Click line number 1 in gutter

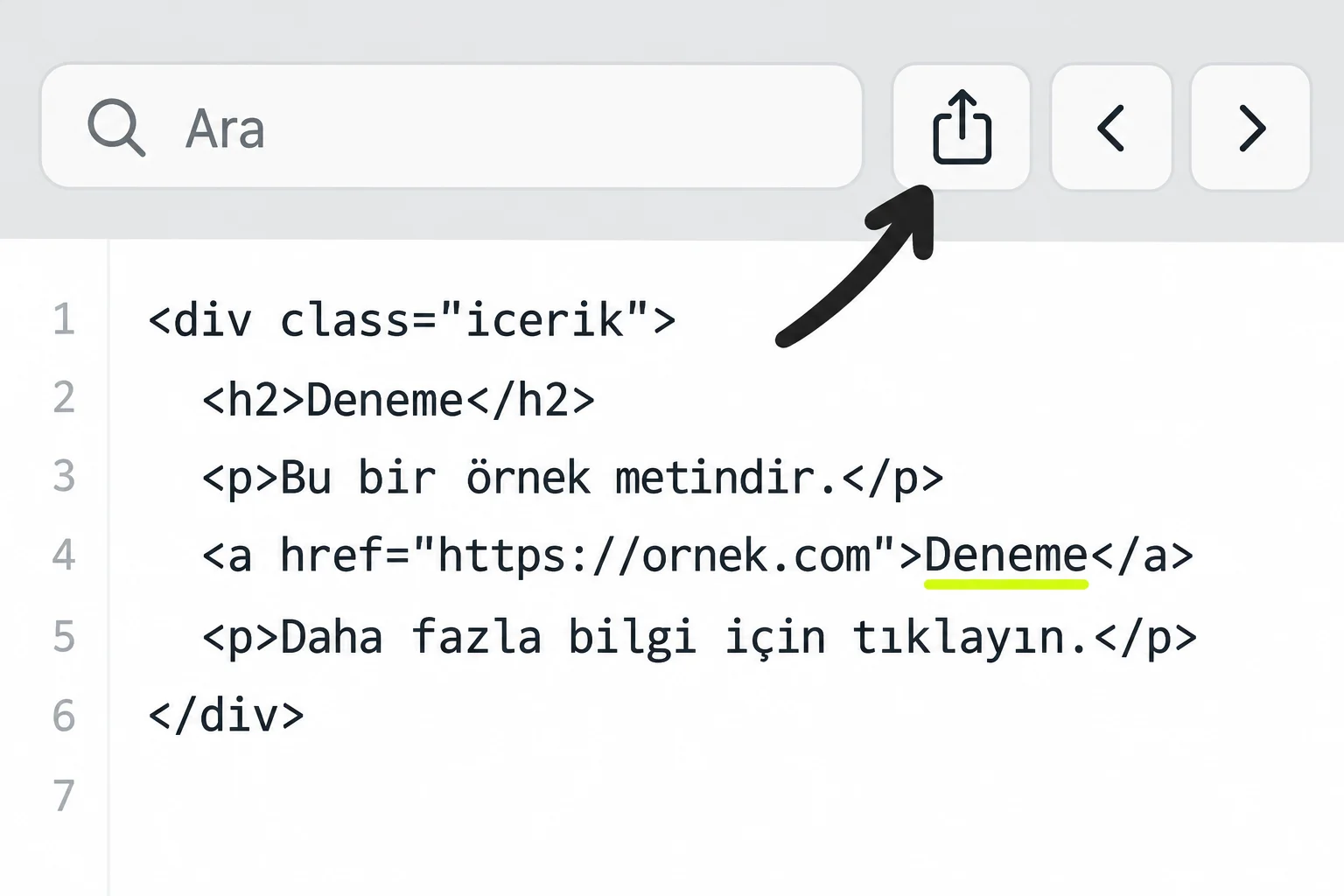pyautogui.click(x=63, y=319)
